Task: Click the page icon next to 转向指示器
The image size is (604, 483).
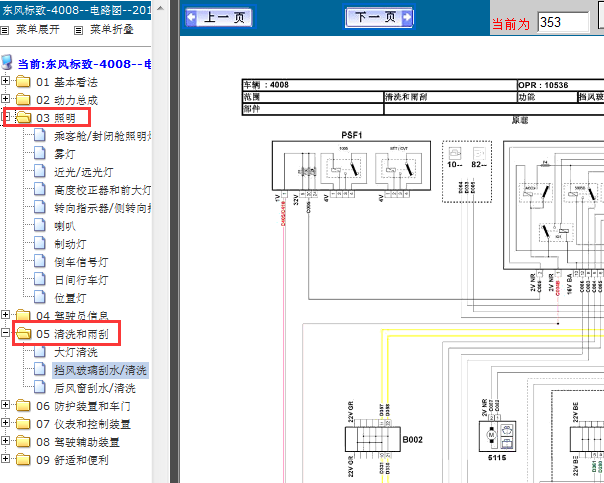Action: [40, 207]
